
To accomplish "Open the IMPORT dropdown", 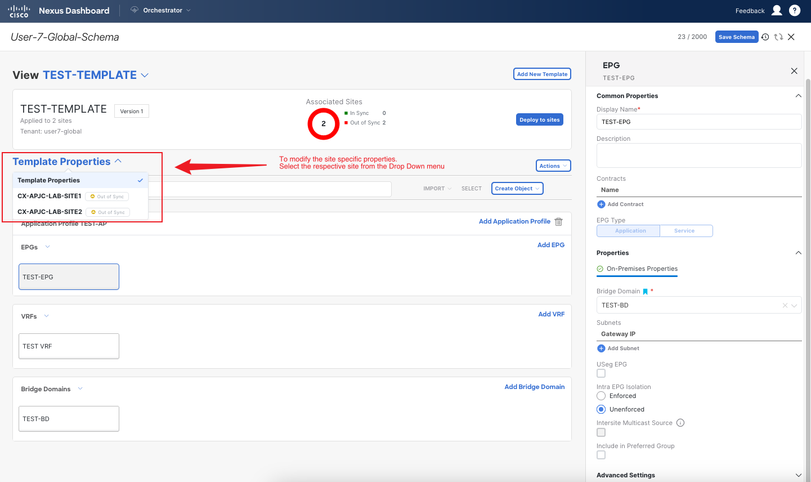I will (x=437, y=189).
